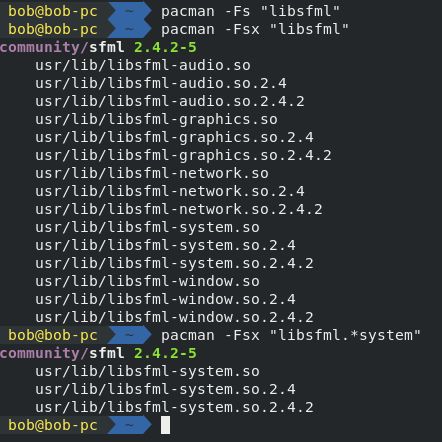The width and height of the screenshot is (442, 442).
Task: Click the pacman -Fsx "libsfml.*system" command
Action: pyautogui.click(x=291, y=336)
